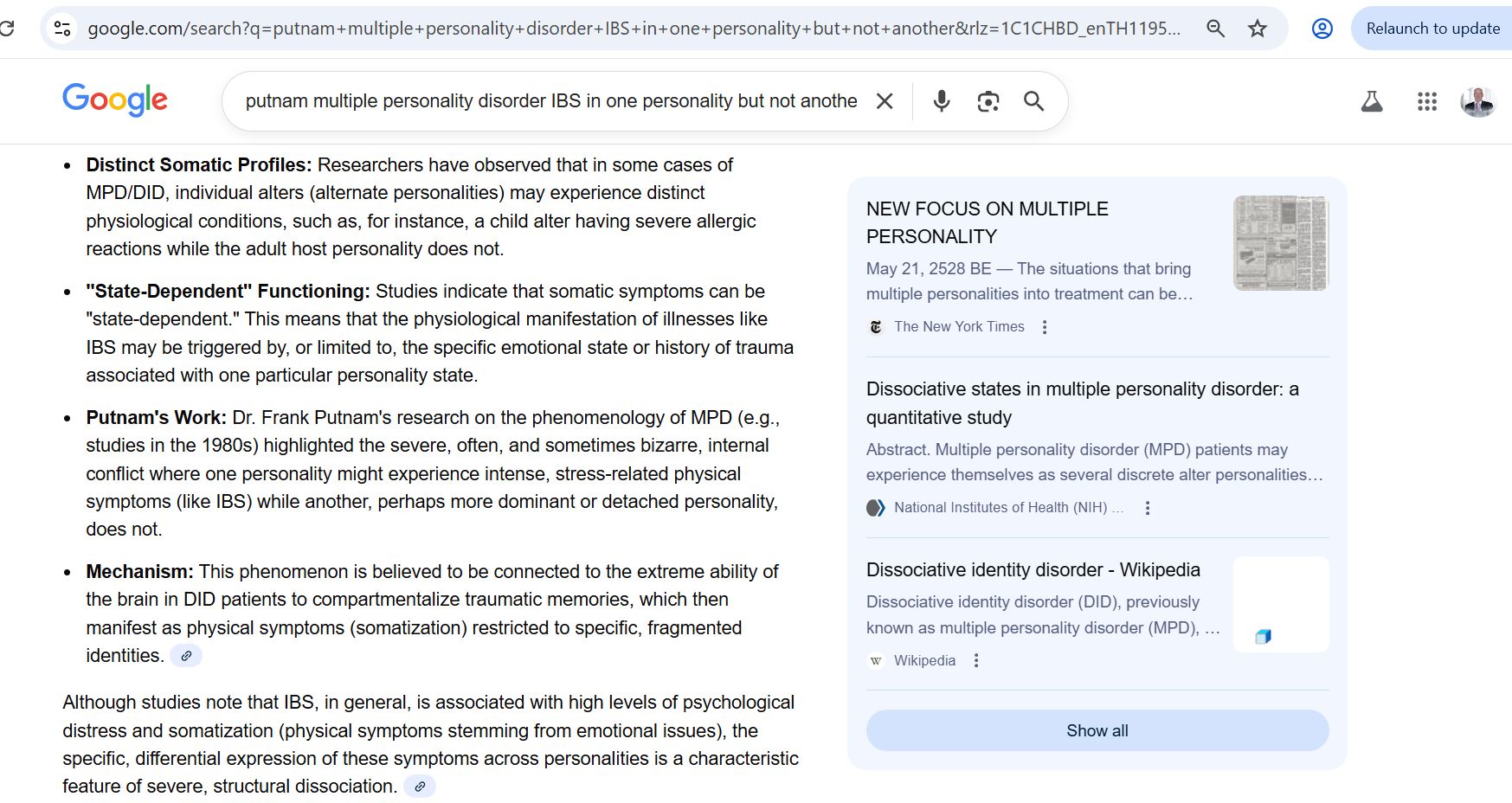The width and height of the screenshot is (1512, 803).
Task: Open New York Times source options menu
Action: pos(1045,327)
